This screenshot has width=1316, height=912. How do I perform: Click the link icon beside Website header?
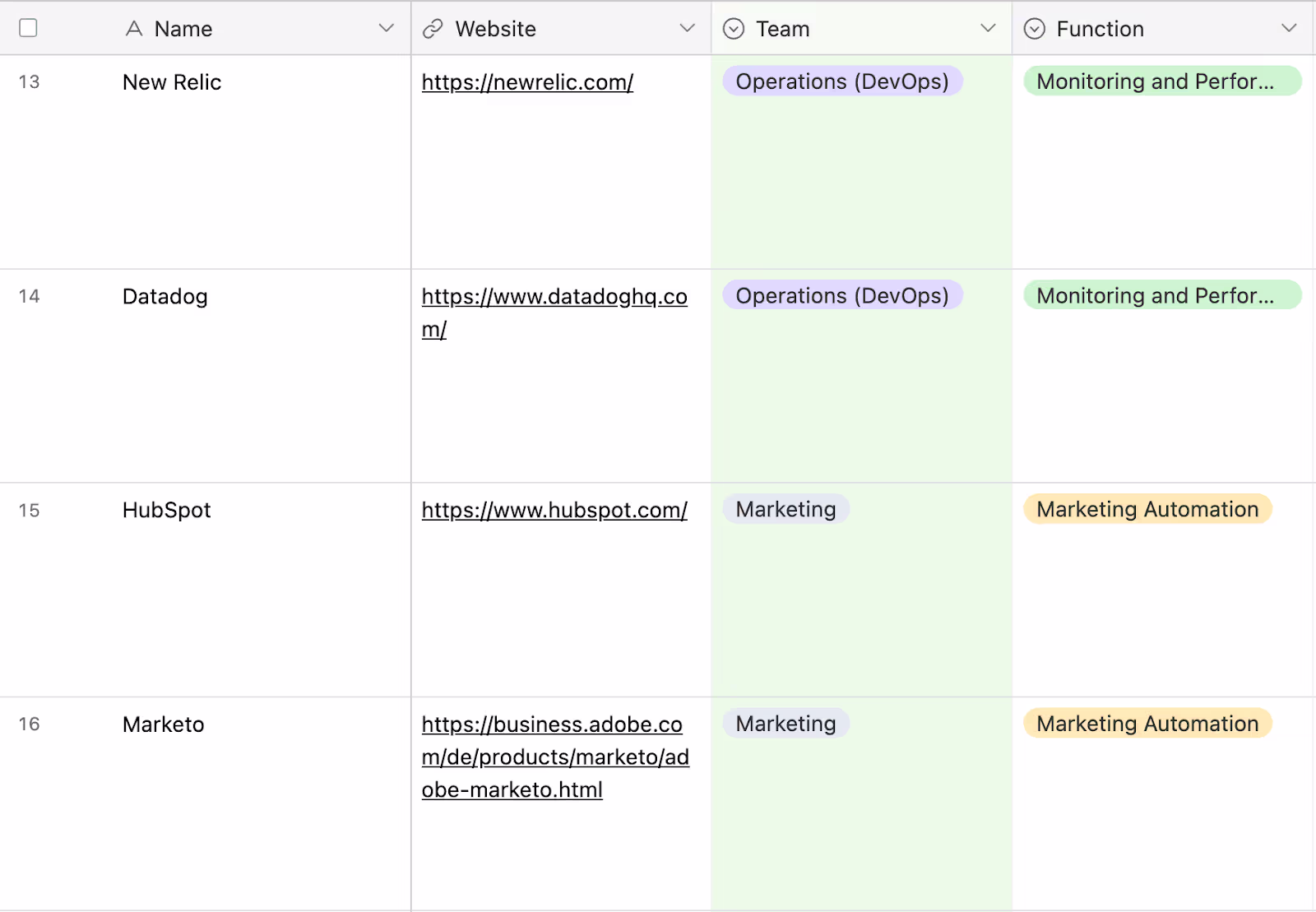tap(433, 29)
